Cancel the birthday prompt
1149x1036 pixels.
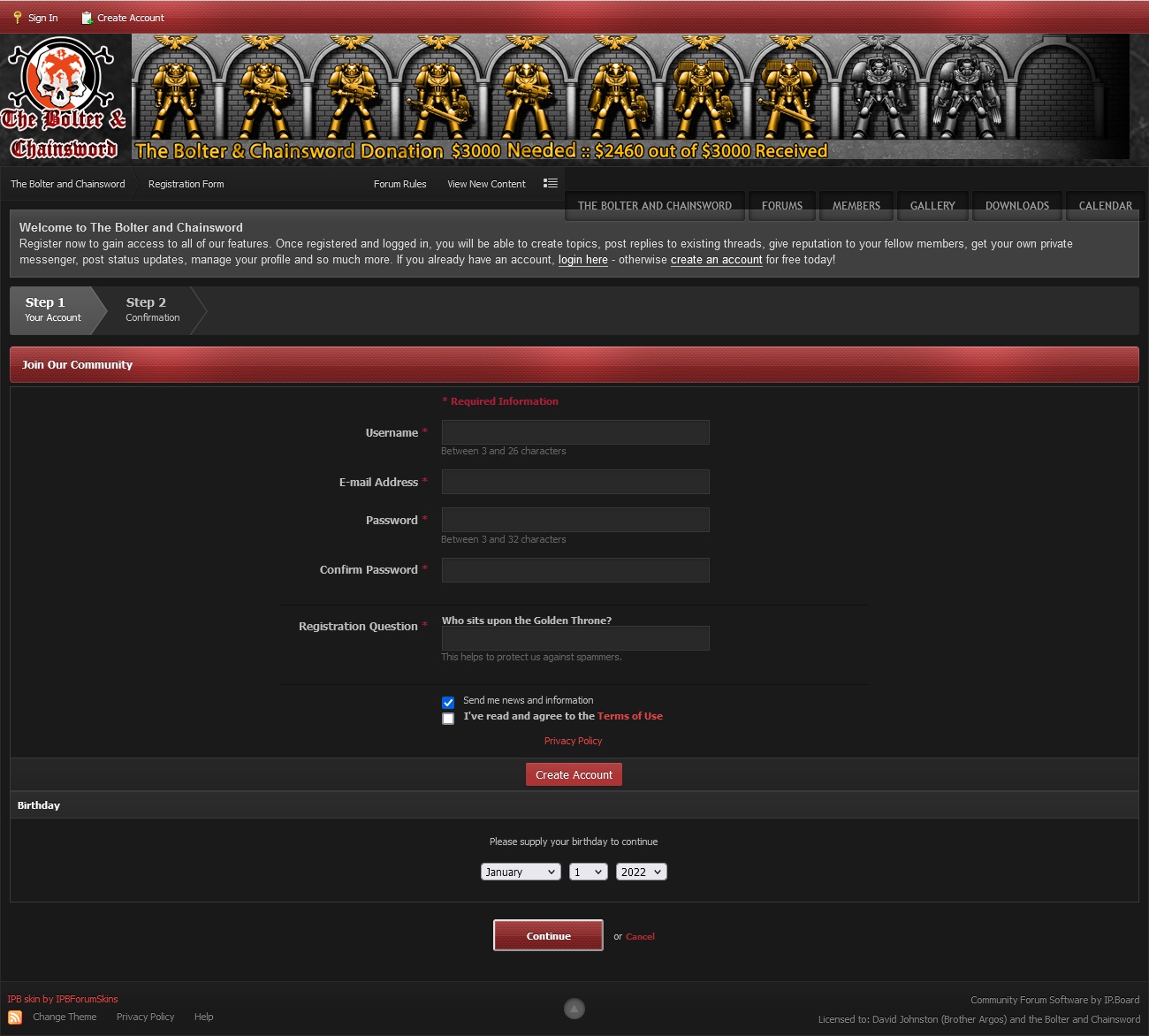tap(640, 937)
